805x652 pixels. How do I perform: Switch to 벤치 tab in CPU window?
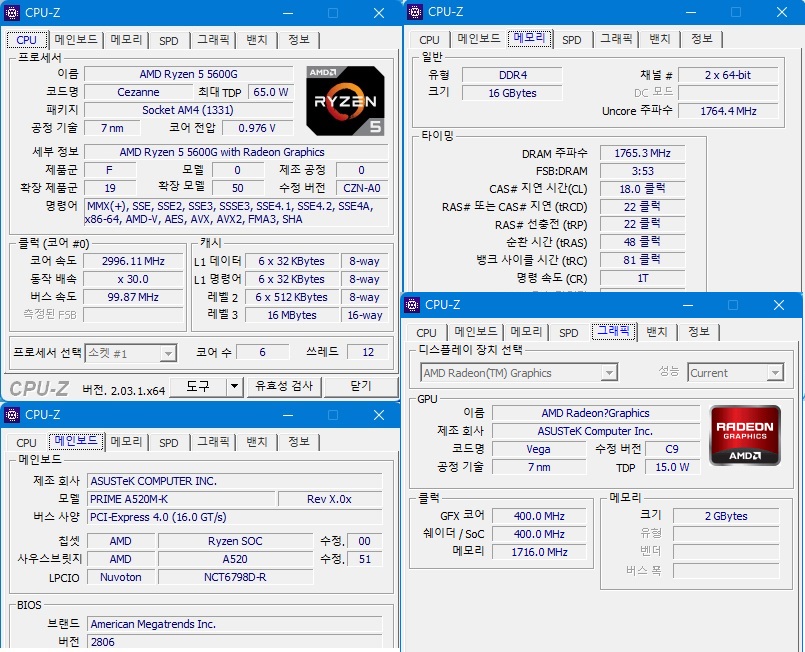(257, 40)
